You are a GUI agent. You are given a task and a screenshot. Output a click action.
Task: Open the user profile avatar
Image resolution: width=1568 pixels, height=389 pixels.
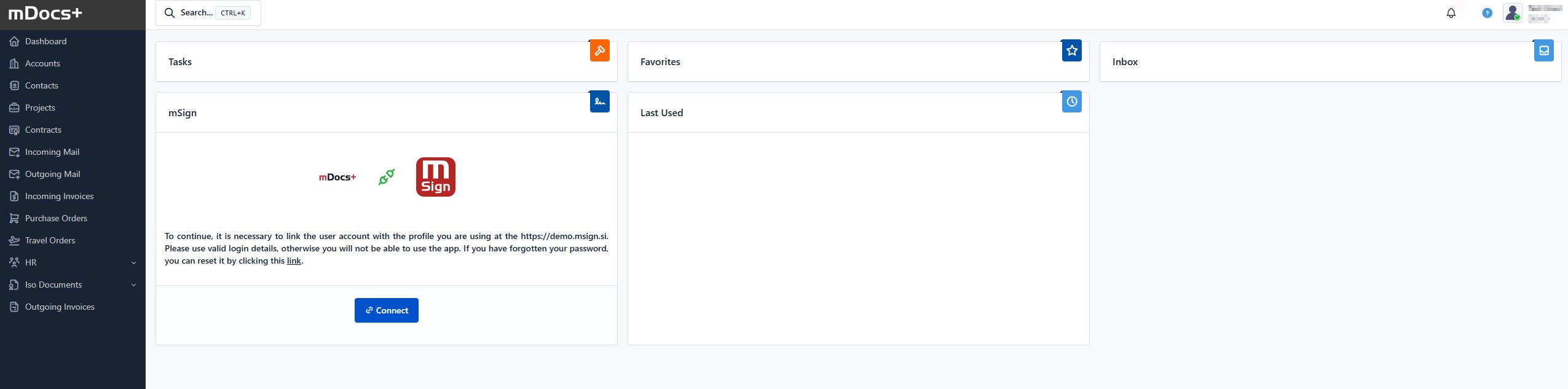(x=1512, y=13)
